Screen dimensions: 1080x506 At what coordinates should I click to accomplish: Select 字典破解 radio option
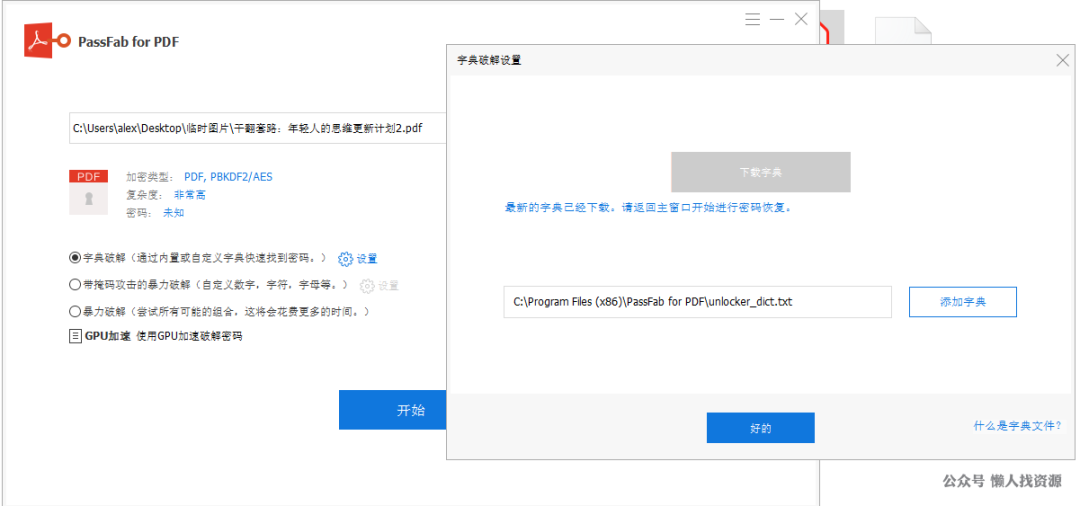click(x=75, y=258)
